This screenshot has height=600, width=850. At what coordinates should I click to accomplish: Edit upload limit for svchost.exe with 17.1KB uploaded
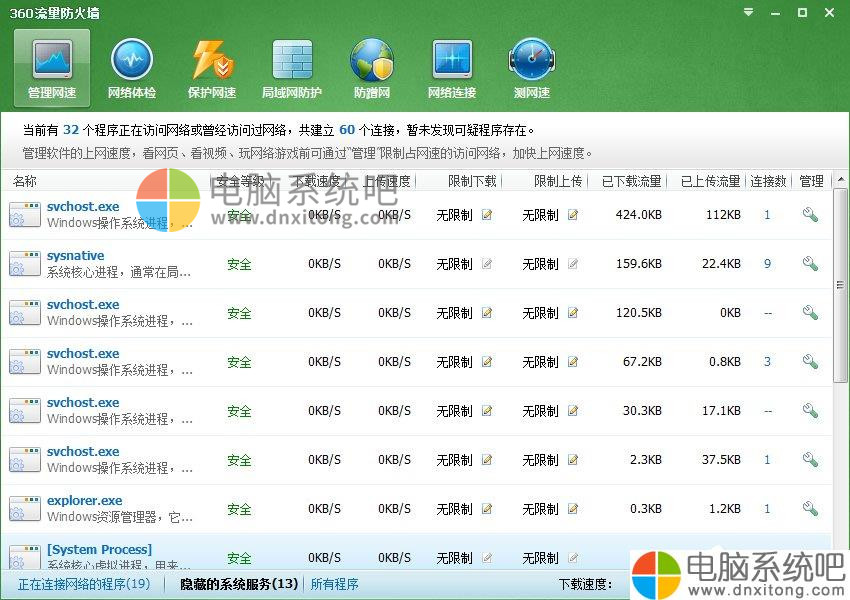572,411
